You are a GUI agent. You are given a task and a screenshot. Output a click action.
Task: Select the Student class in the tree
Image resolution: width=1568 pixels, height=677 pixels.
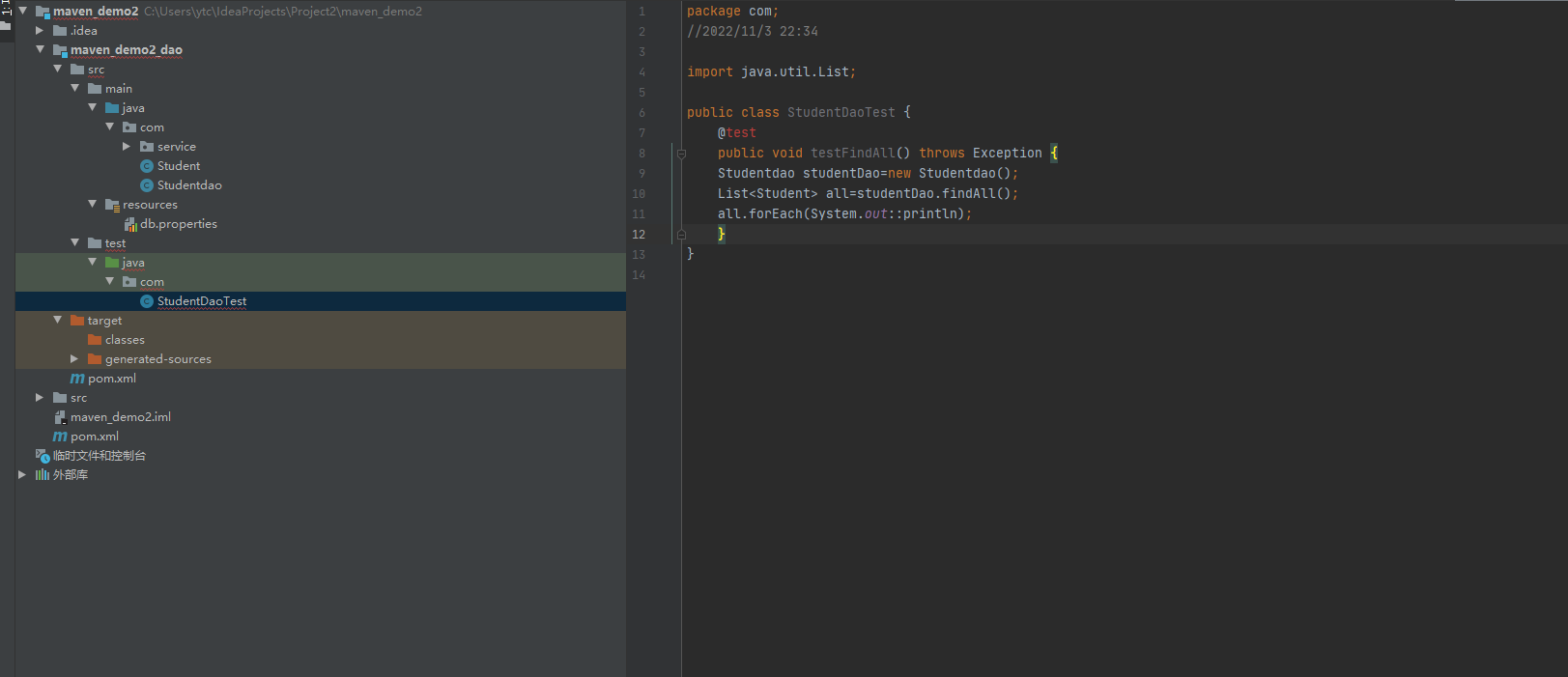pos(179,166)
